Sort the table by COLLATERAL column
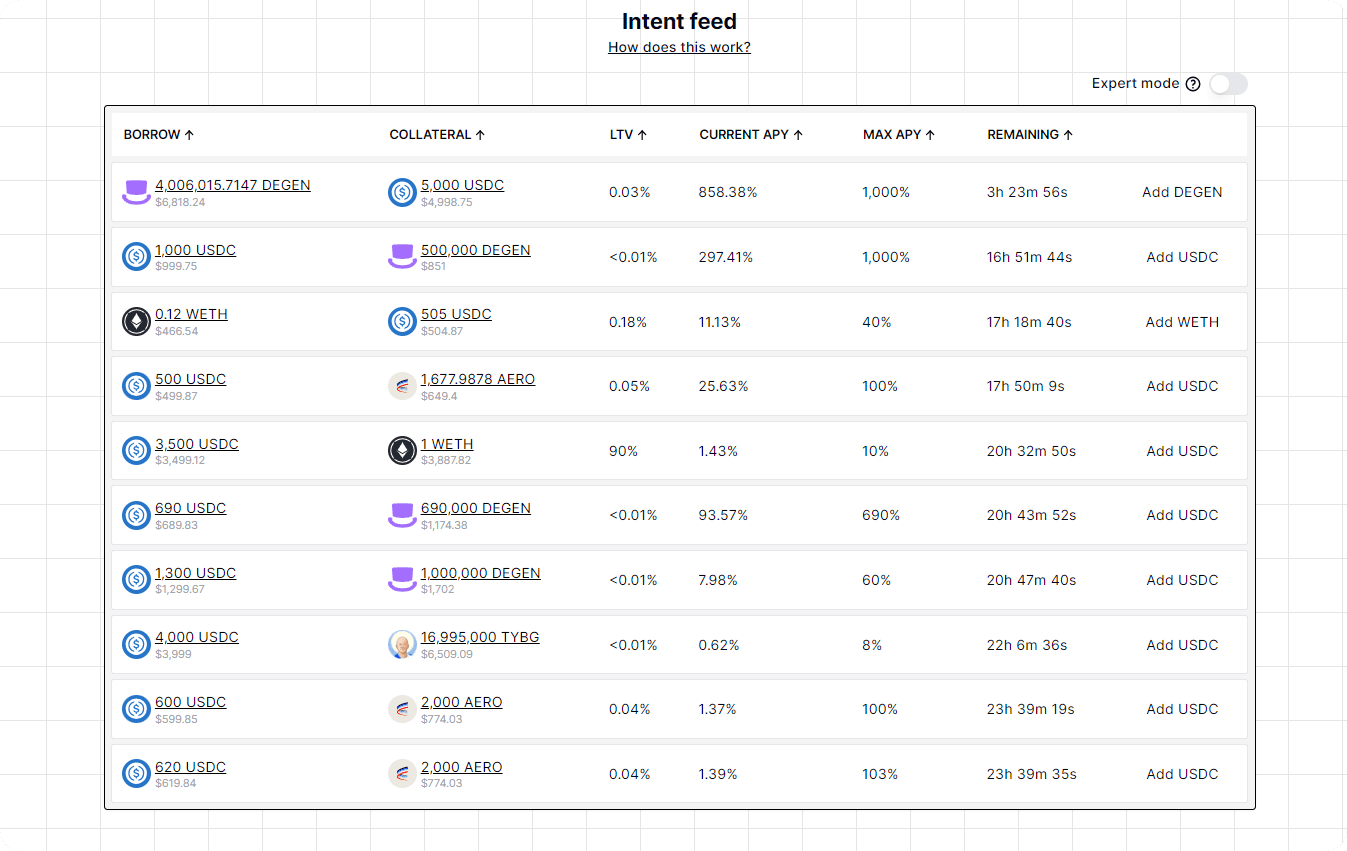This screenshot has height=851, width=1347. pyautogui.click(x=437, y=134)
